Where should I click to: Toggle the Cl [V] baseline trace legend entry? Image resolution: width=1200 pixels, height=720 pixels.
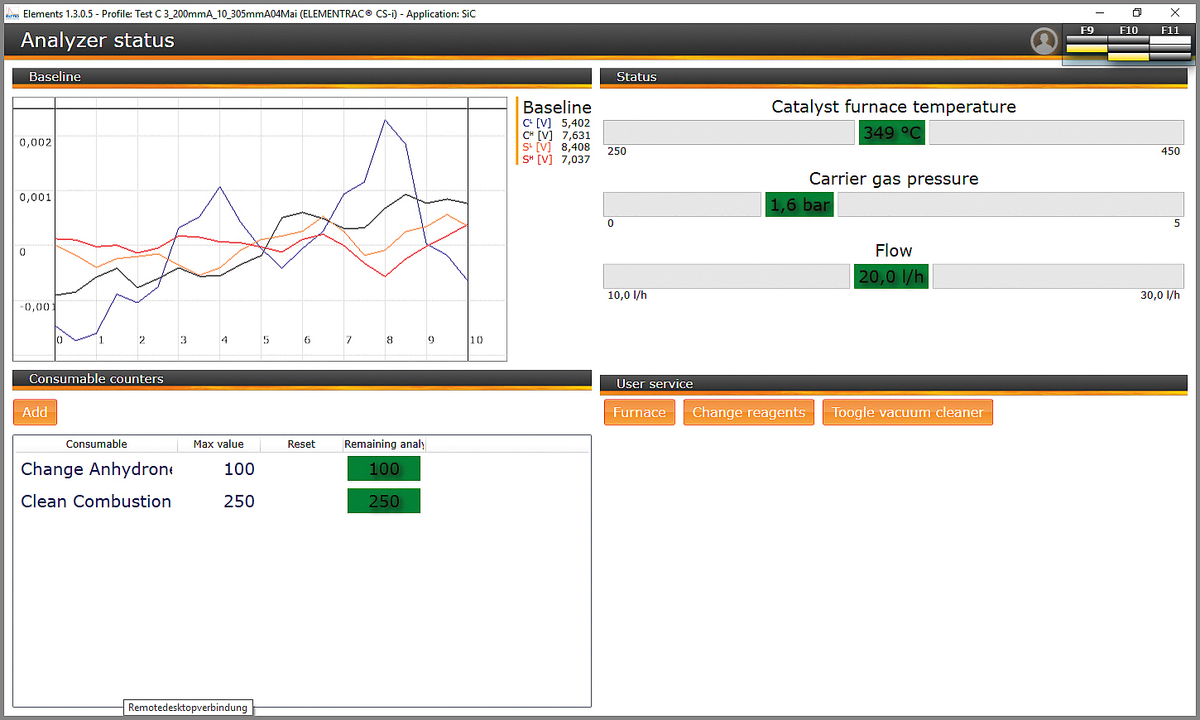point(536,122)
